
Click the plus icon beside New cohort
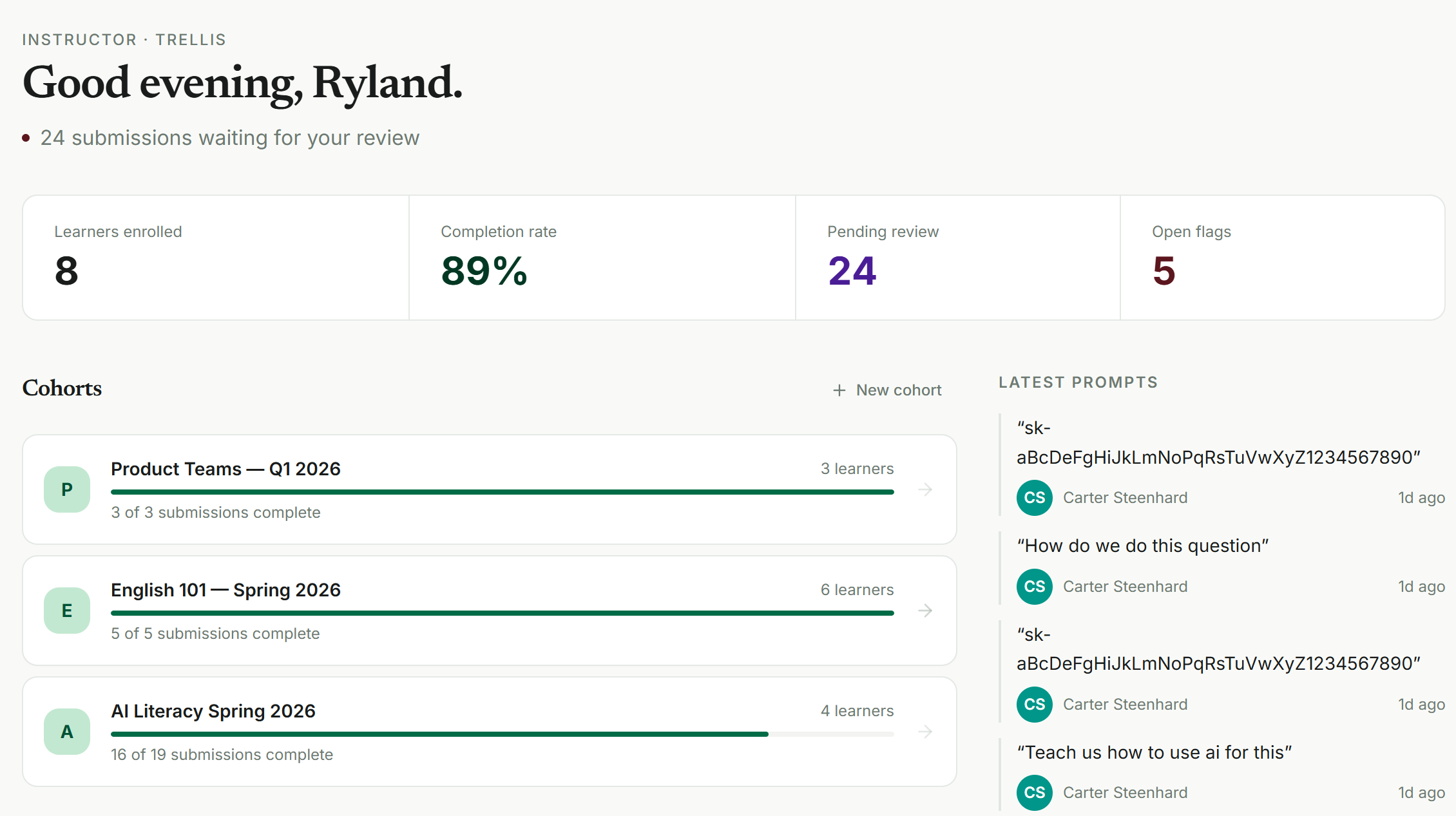839,390
